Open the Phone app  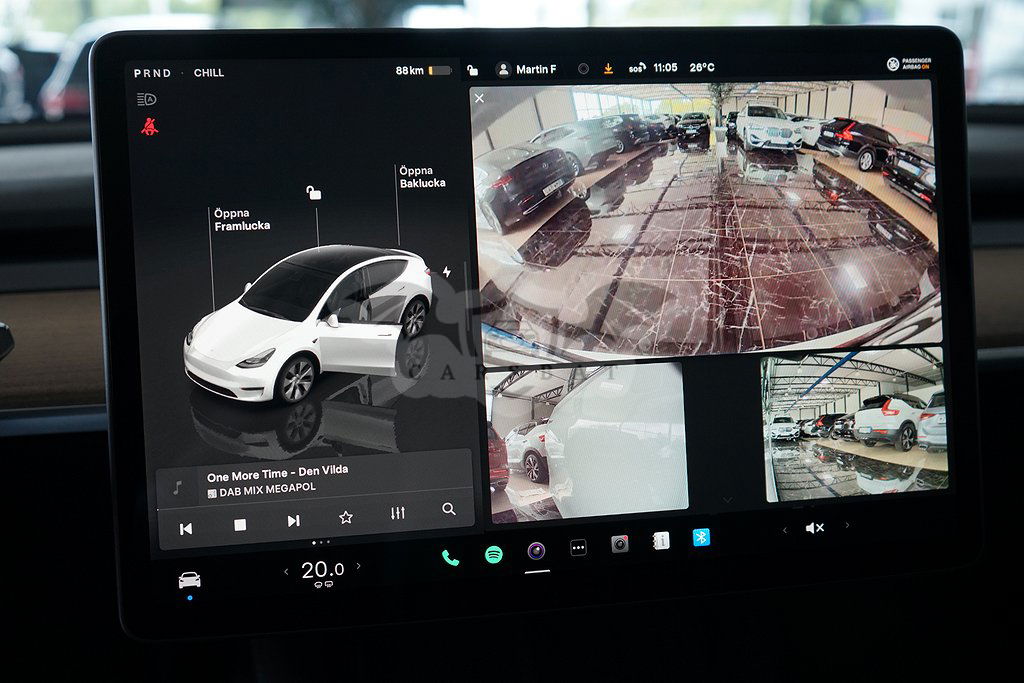click(450, 558)
